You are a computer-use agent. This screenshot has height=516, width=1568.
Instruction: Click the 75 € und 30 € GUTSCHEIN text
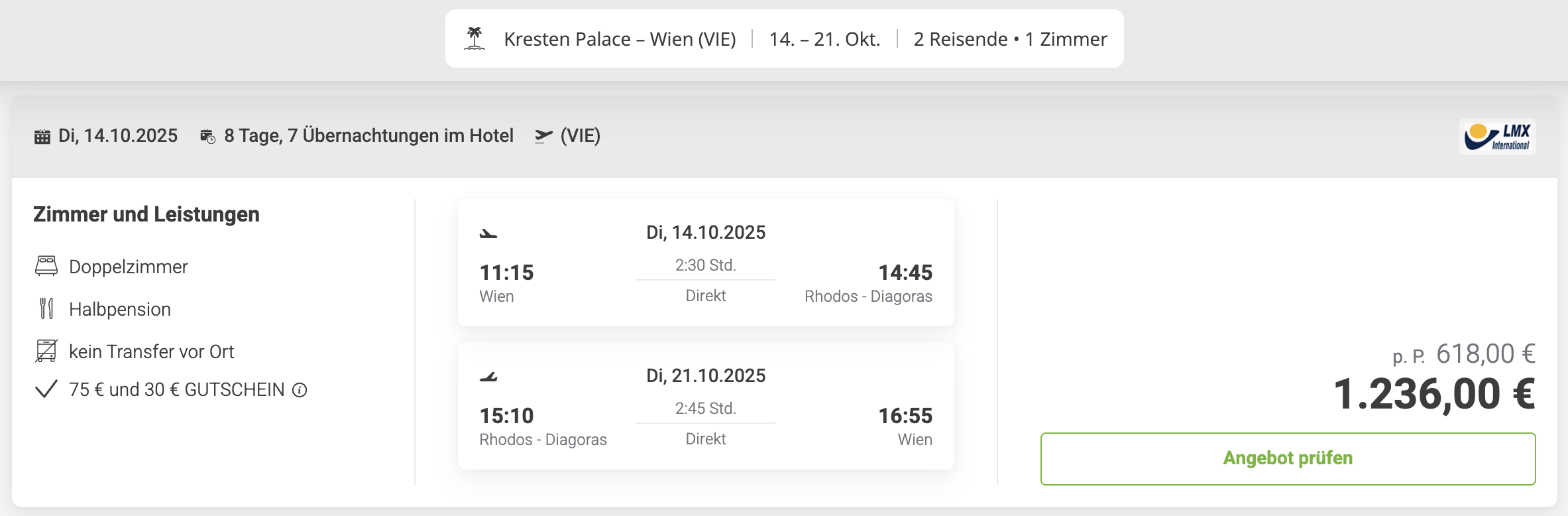(x=177, y=389)
